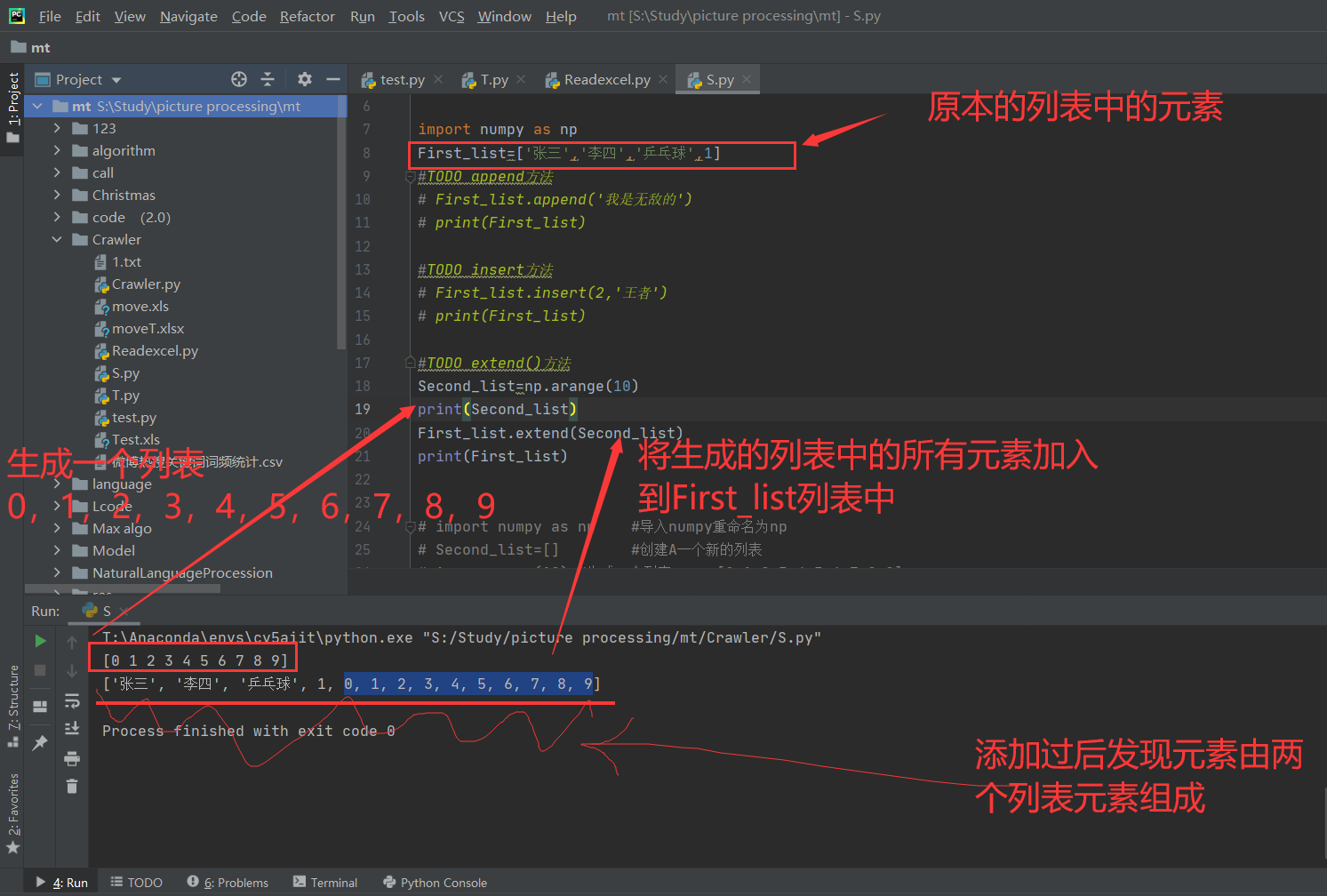Screen dimensions: 1327x896
Task: Open the Edit menu
Action: pos(87,16)
